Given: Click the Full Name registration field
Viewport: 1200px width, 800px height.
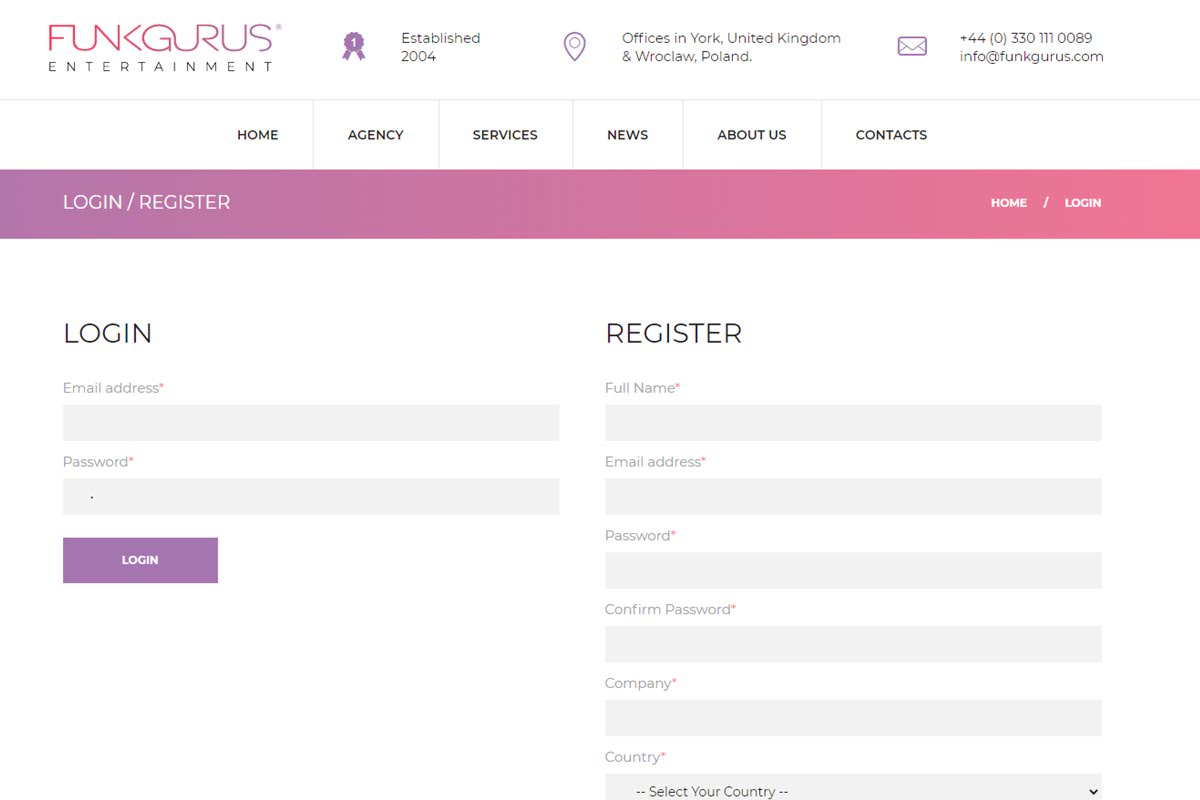Looking at the screenshot, I should pos(852,423).
